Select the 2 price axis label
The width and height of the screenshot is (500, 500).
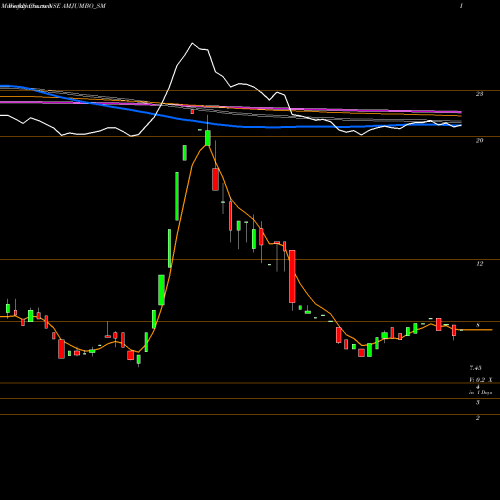tap(478, 418)
